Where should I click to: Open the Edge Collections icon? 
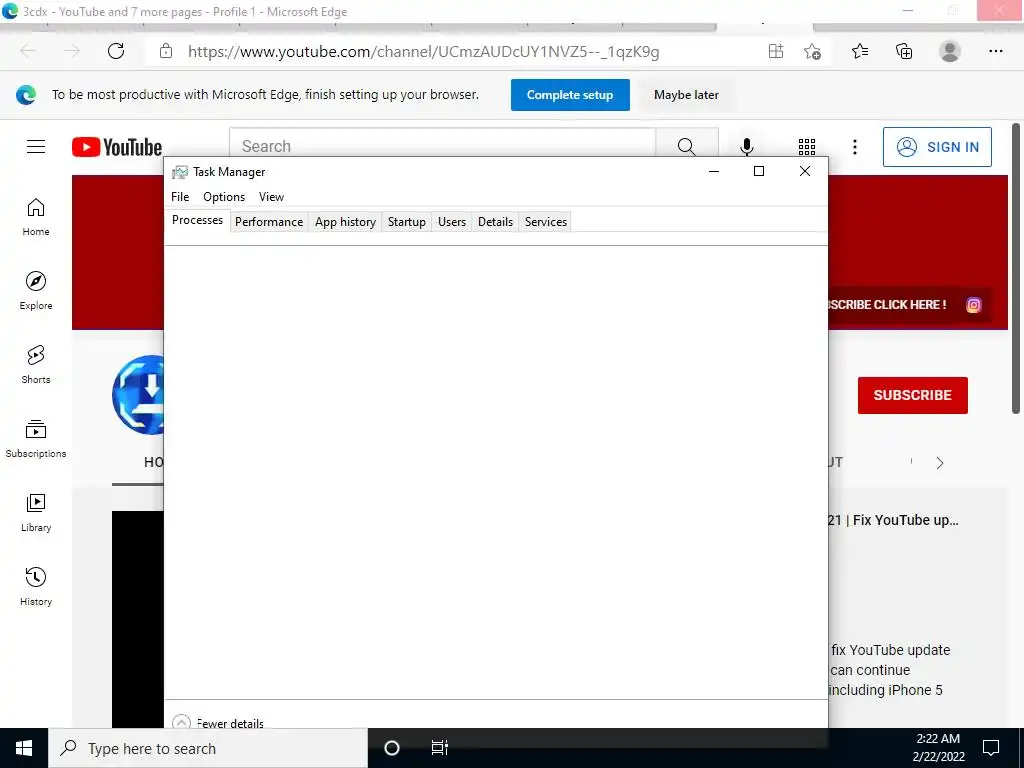pyautogui.click(x=904, y=52)
